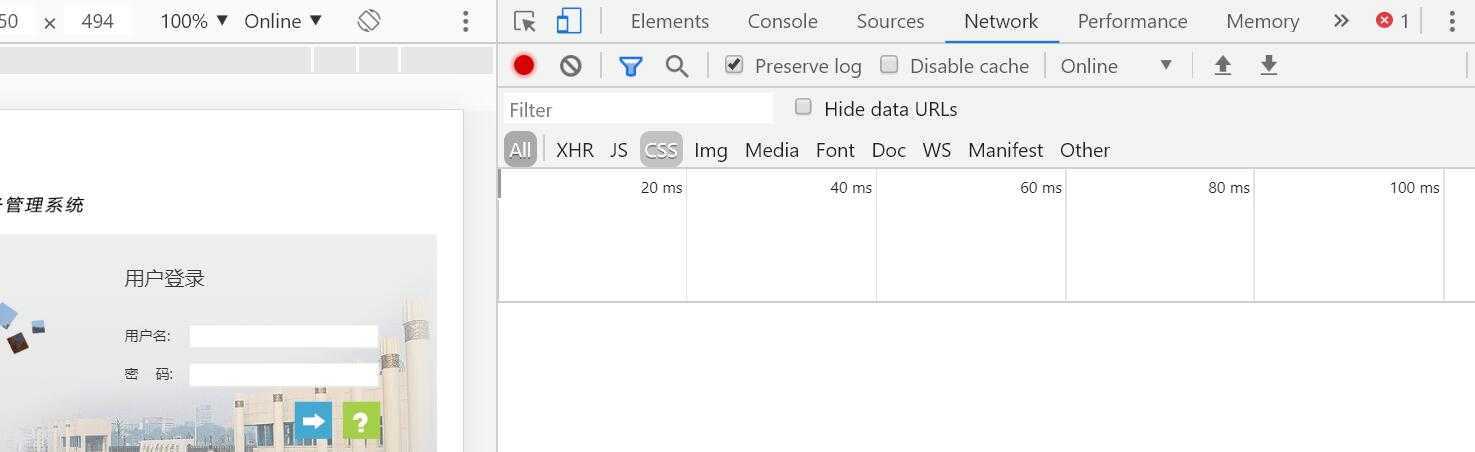This screenshot has height=452, width=1475.
Task: Clear the network log
Action: pos(571,66)
